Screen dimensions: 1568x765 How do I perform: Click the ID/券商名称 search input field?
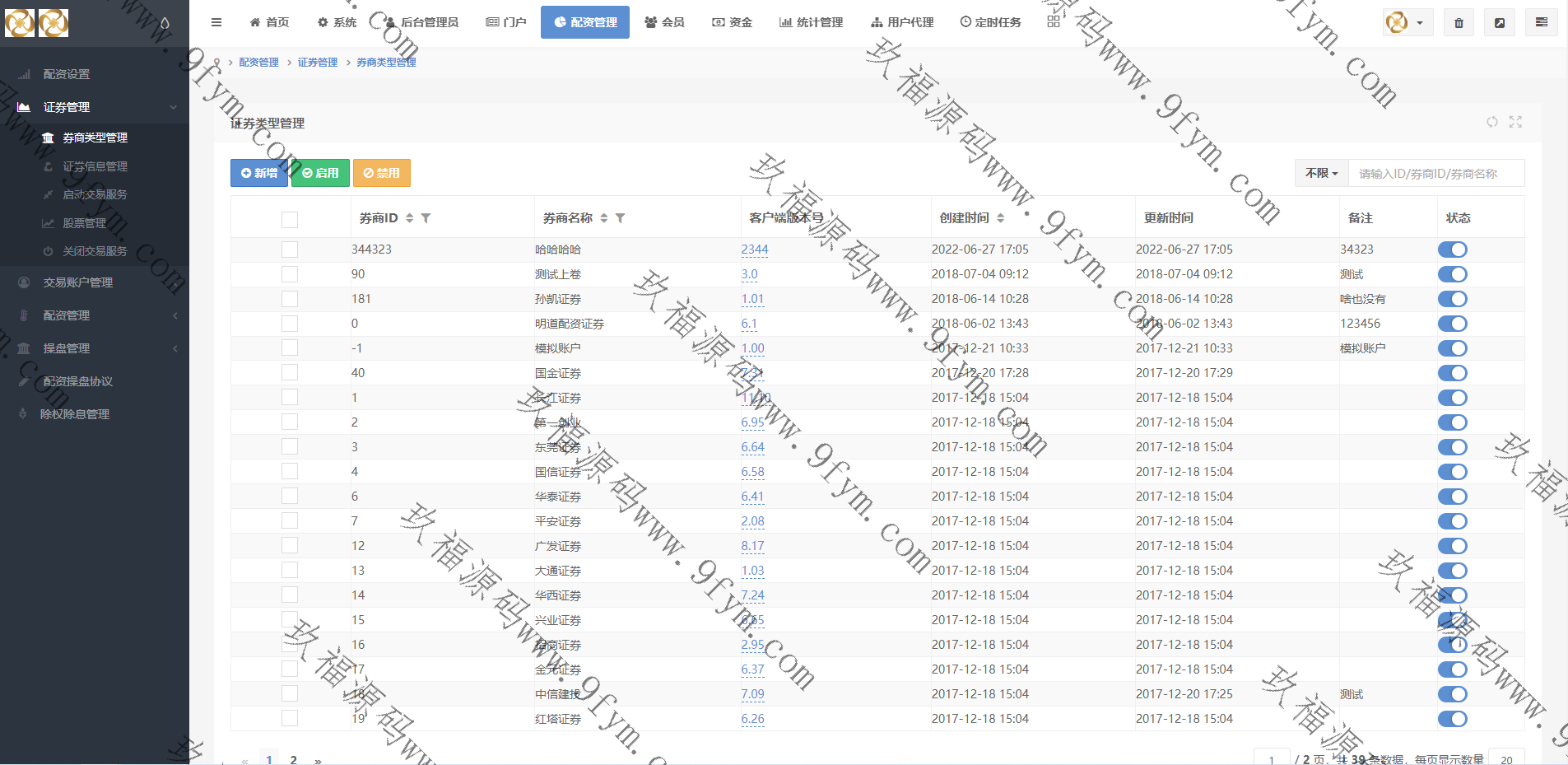coord(1435,174)
